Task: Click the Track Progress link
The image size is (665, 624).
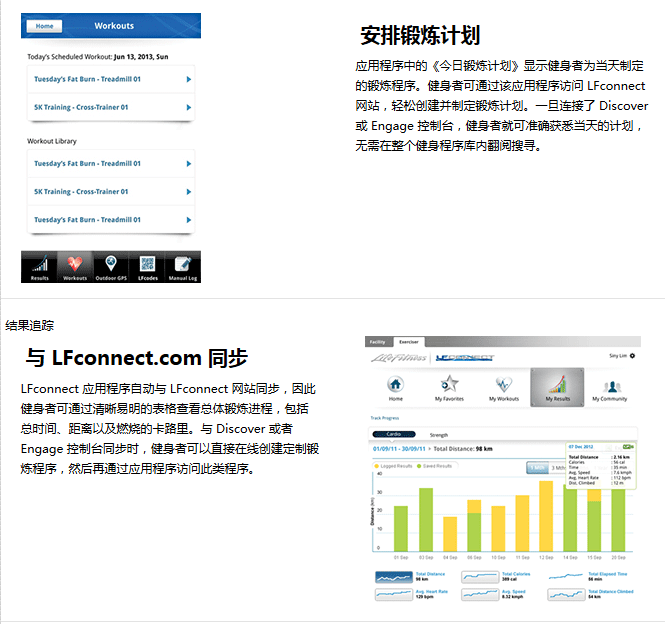Action: click(385, 417)
